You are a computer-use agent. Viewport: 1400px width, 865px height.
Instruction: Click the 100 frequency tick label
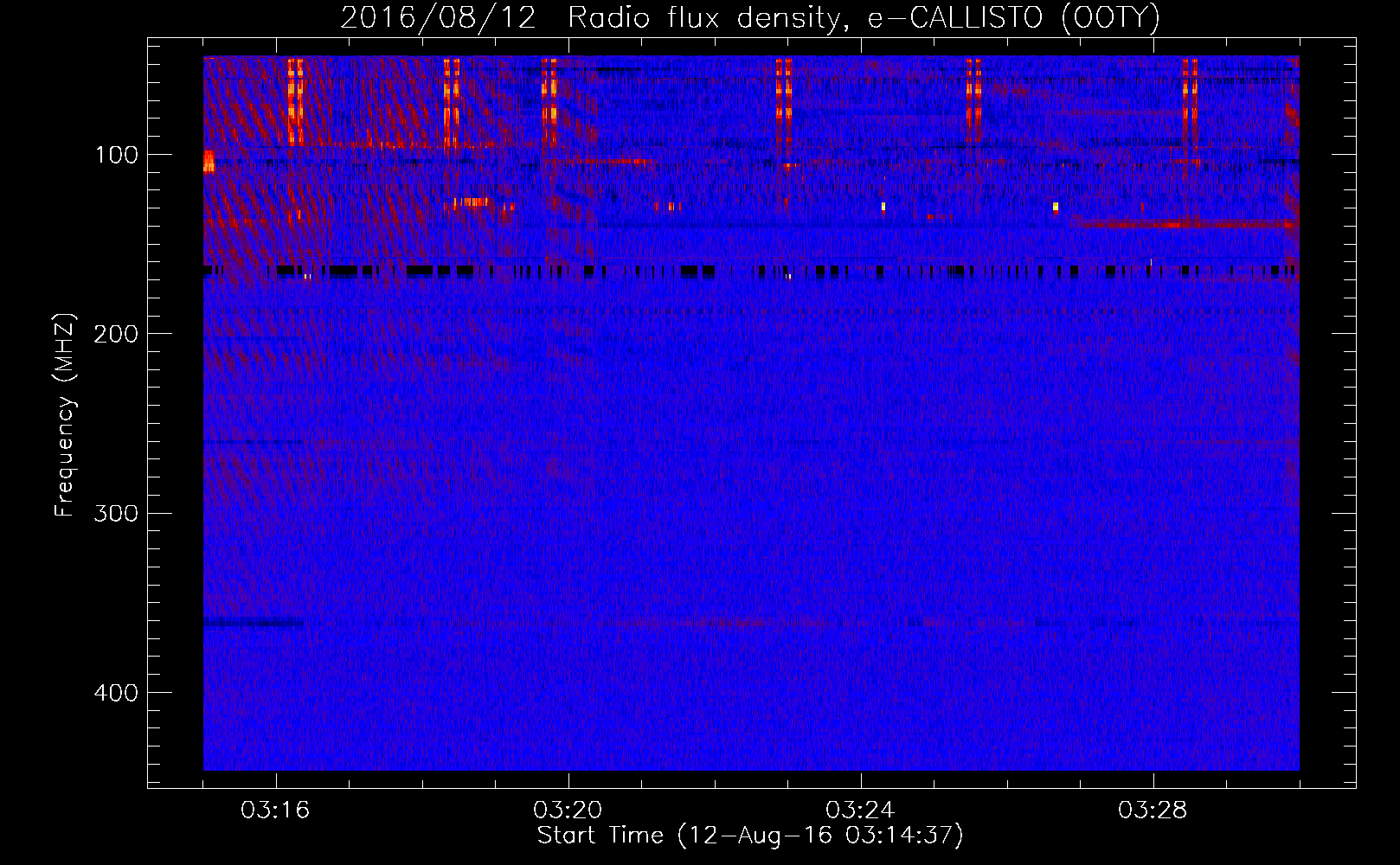click(x=117, y=155)
